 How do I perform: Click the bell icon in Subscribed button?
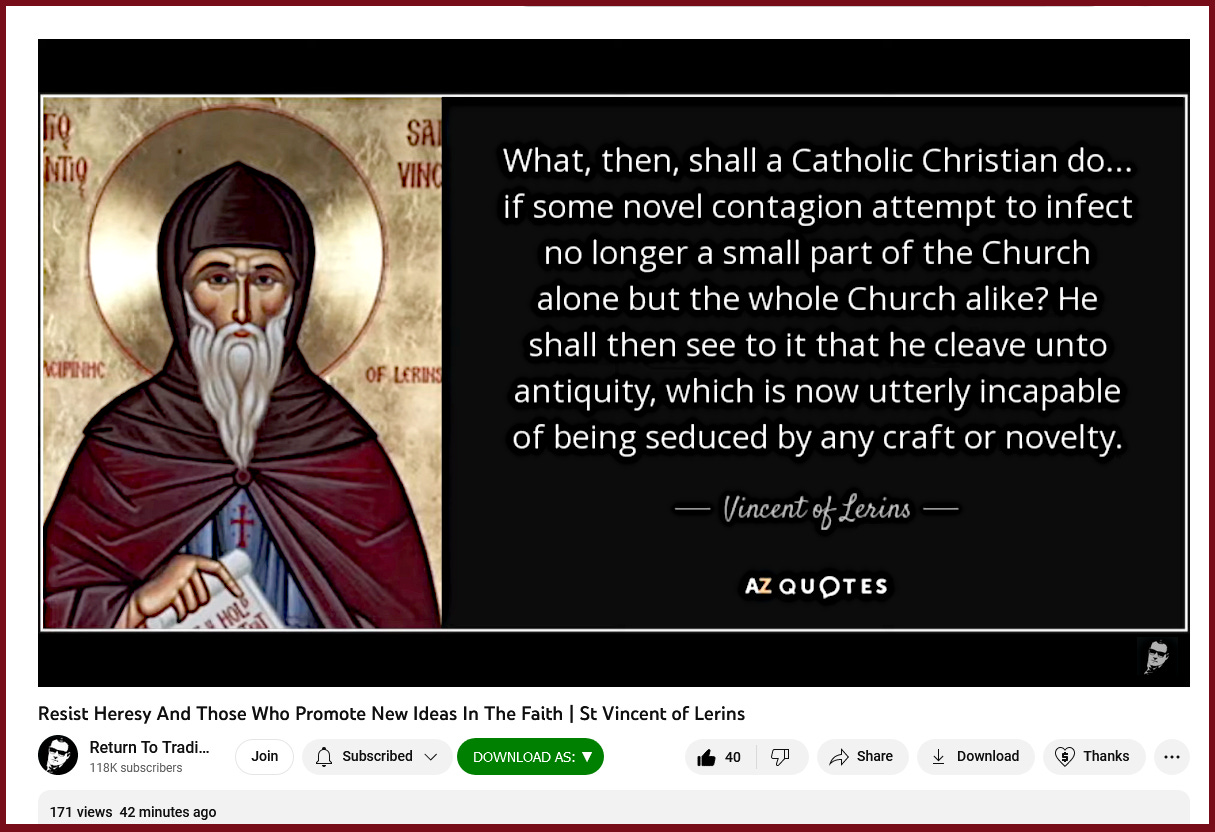(x=323, y=757)
